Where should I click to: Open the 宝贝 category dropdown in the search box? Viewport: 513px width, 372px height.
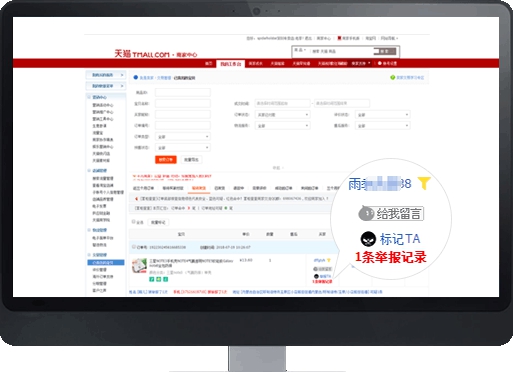click(x=300, y=50)
